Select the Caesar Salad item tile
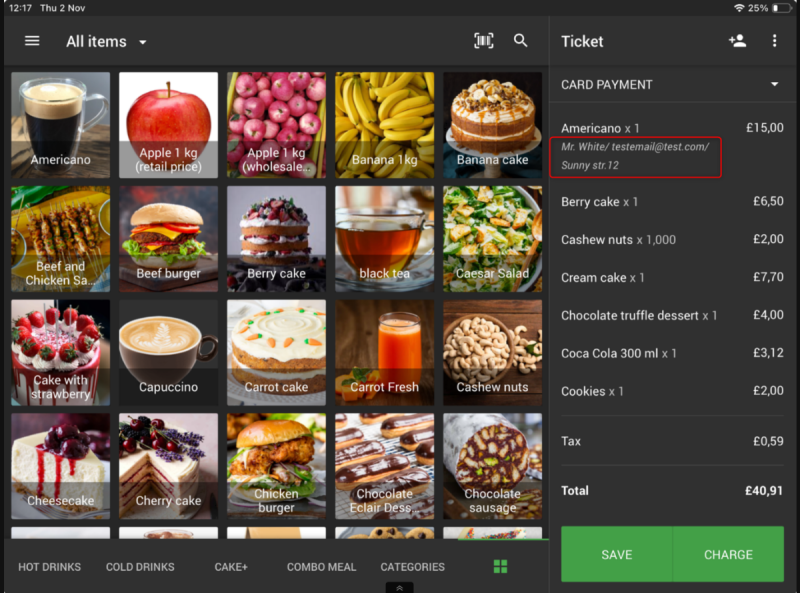Screen dimensions: 800x593 pos(492,238)
